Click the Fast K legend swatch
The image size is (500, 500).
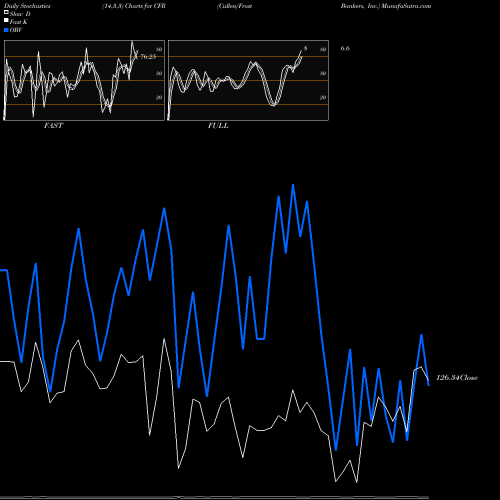pyautogui.click(x=6, y=21)
